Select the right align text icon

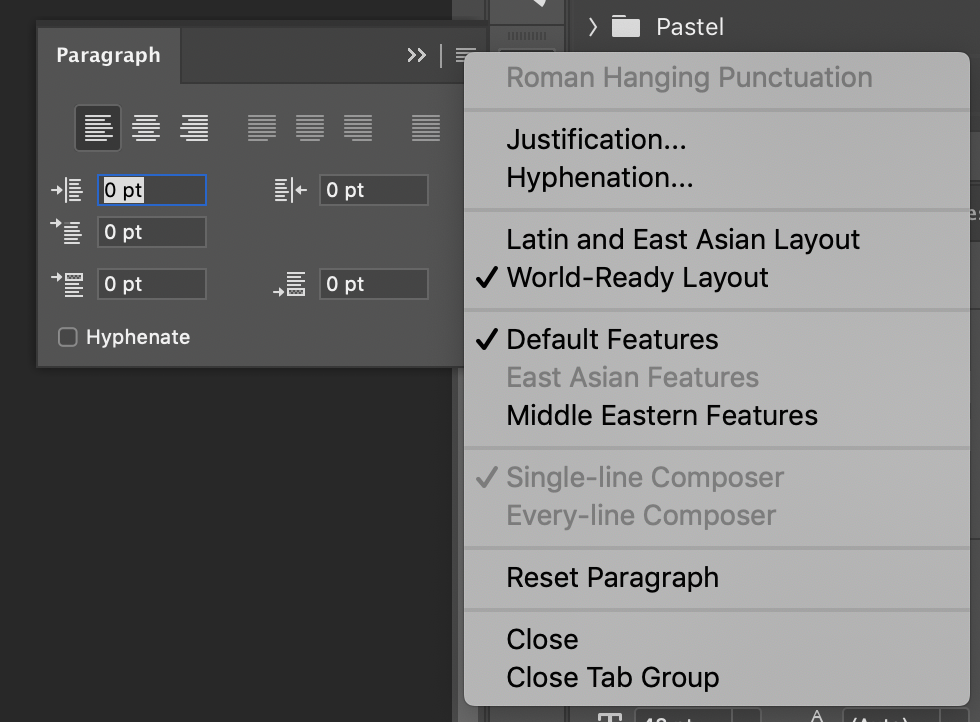pyautogui.click(x=196, y=128)
